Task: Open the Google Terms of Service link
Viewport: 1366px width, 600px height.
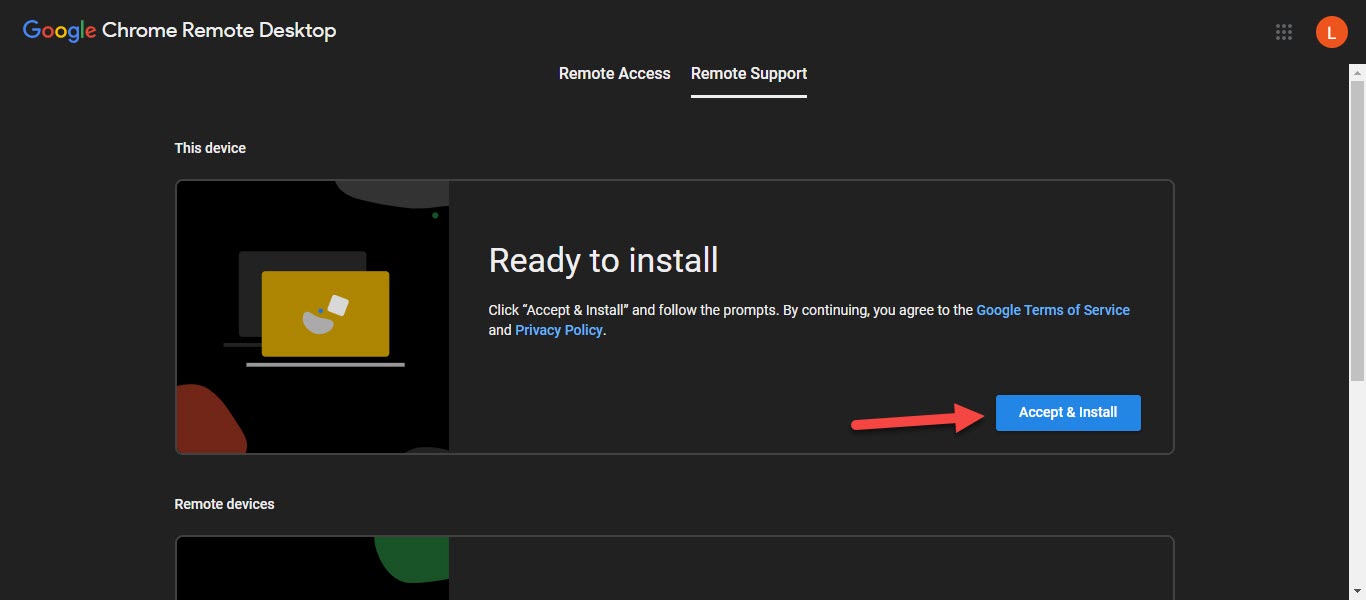Action: click(1052, 310)
